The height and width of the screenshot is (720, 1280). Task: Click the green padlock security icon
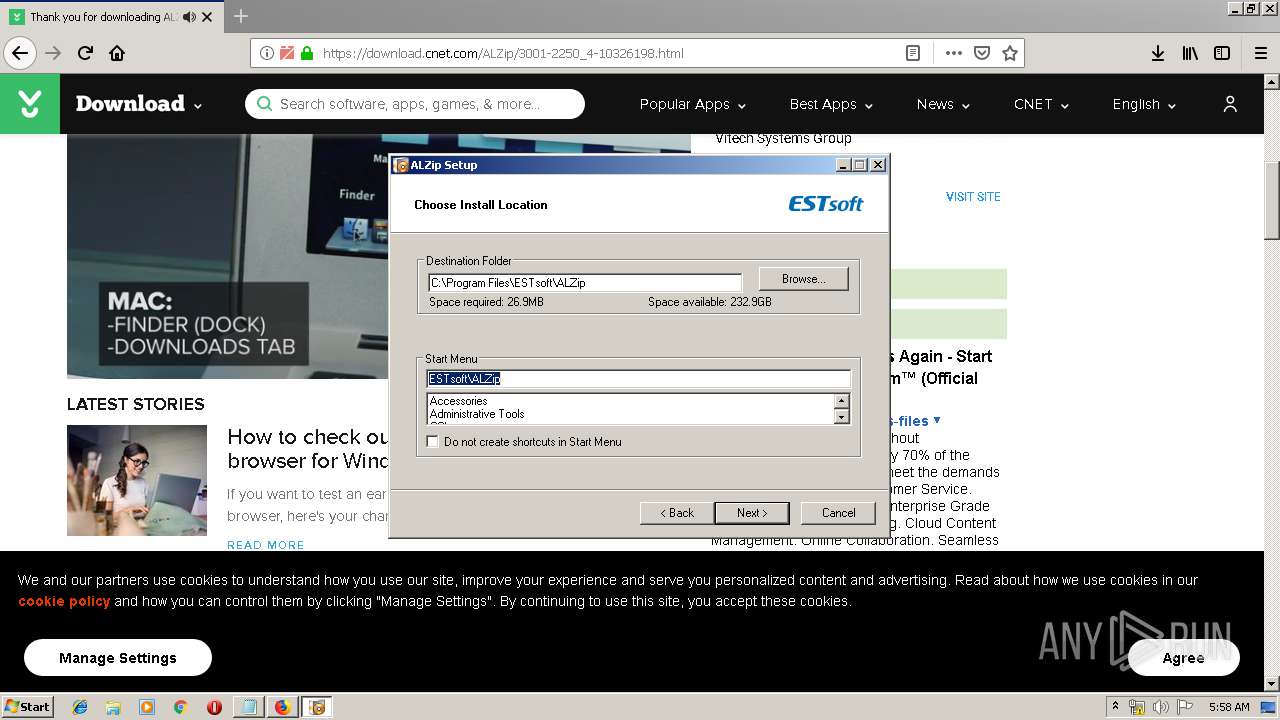(x=307, y=53)
